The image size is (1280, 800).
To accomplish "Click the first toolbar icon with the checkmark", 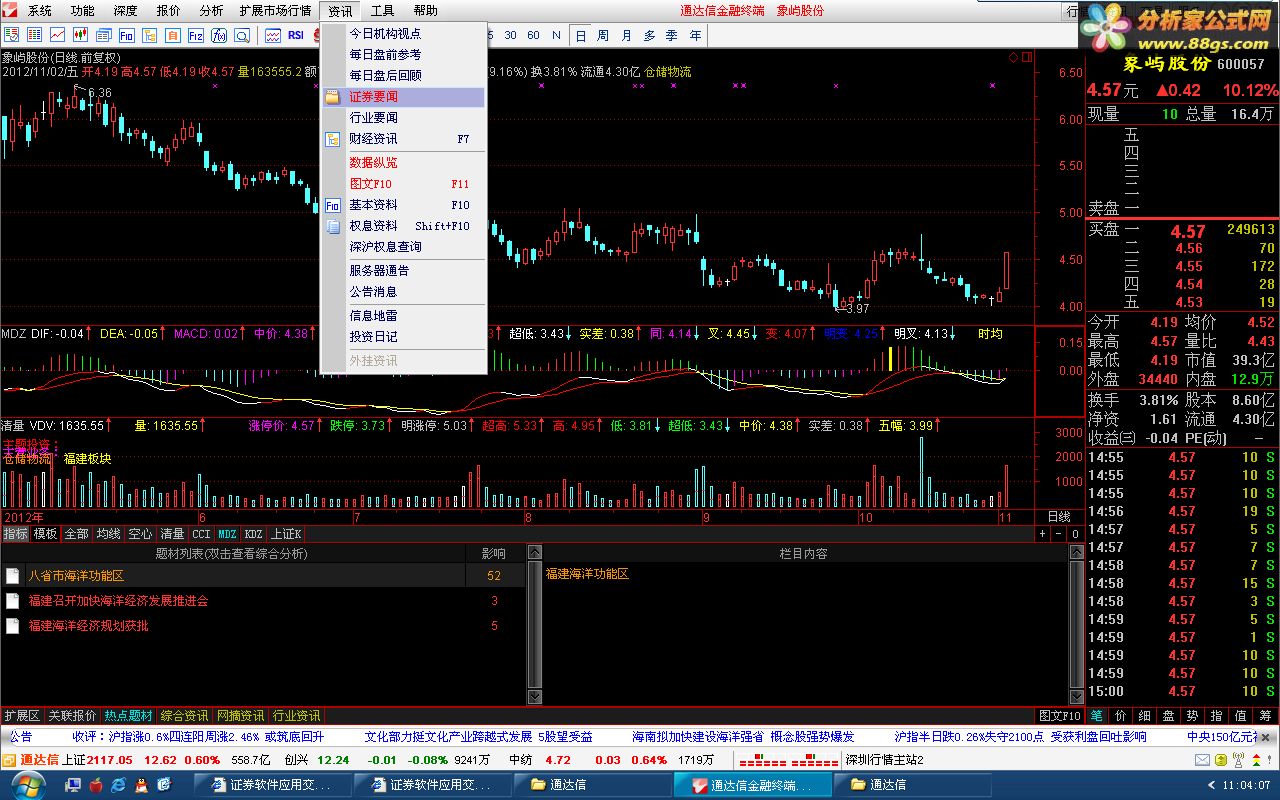I will [x=12, y=35].
